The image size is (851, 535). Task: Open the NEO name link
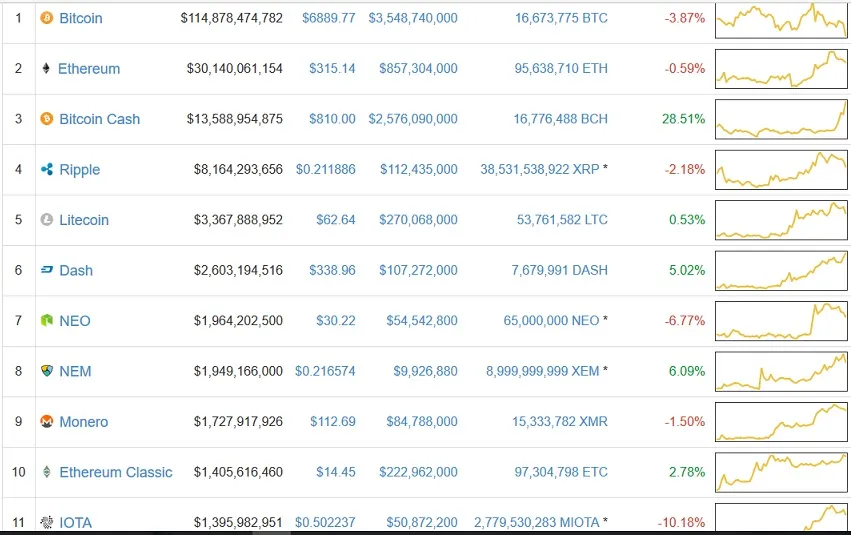pyautogui.click(x=75, y=321)
